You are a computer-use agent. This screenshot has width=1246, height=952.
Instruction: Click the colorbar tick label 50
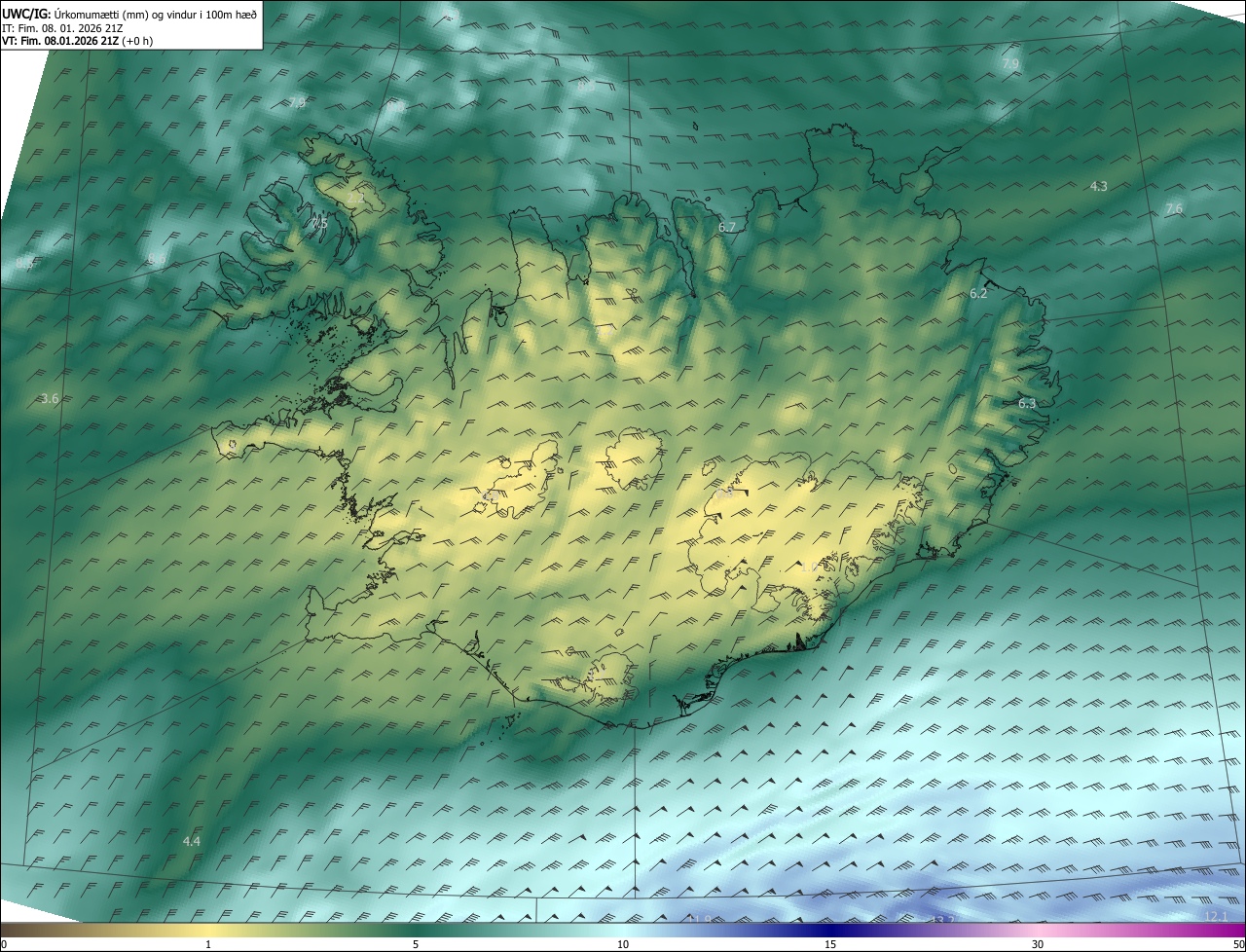1238,944
